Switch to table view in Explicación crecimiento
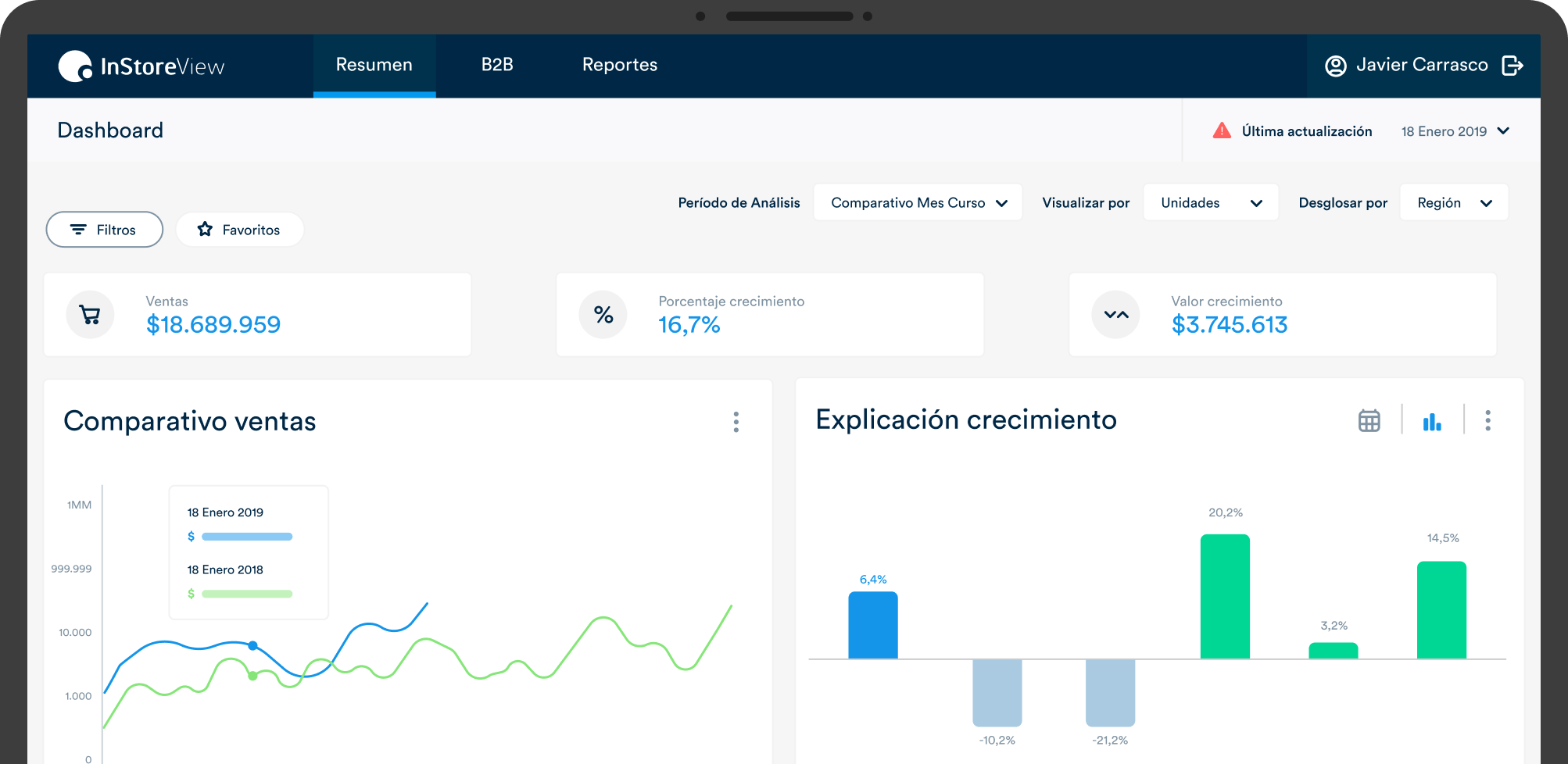Image resolution: width=1568 pixels, height=764 pixels. [1369, 420]
